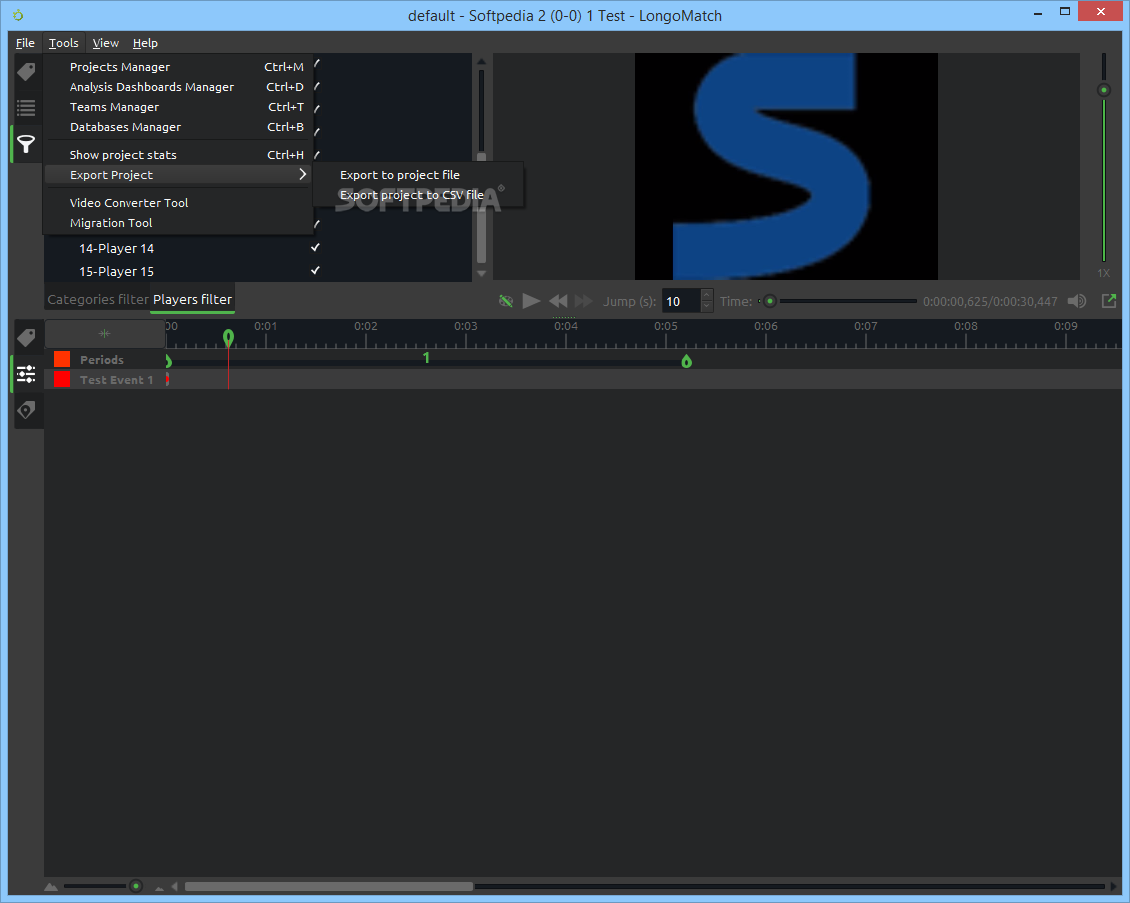Choose Export to project file
Screen dimensions: 1130x903
[x=418, y=175]
